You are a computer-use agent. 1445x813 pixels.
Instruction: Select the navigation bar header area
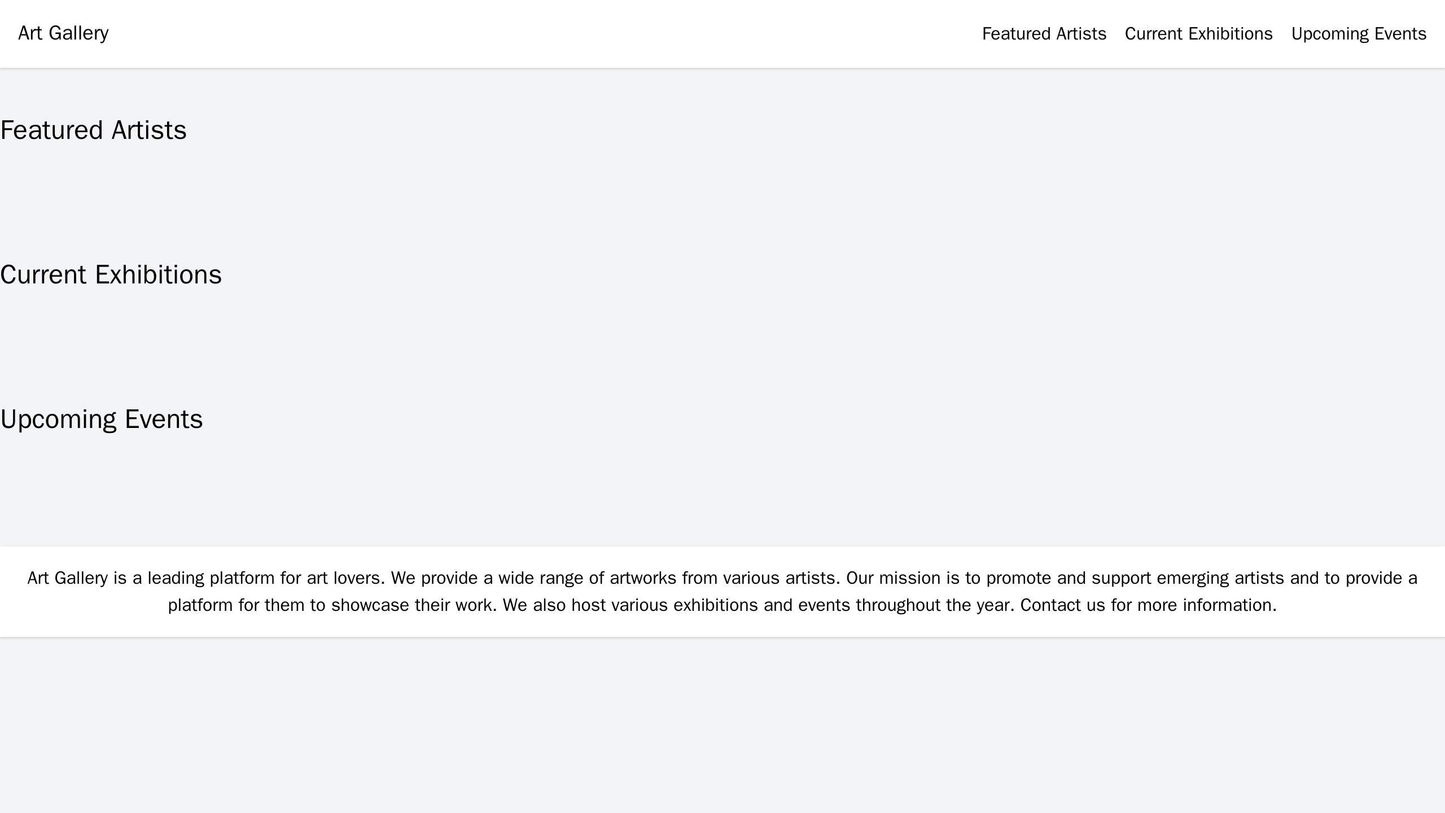pos(722,32)
